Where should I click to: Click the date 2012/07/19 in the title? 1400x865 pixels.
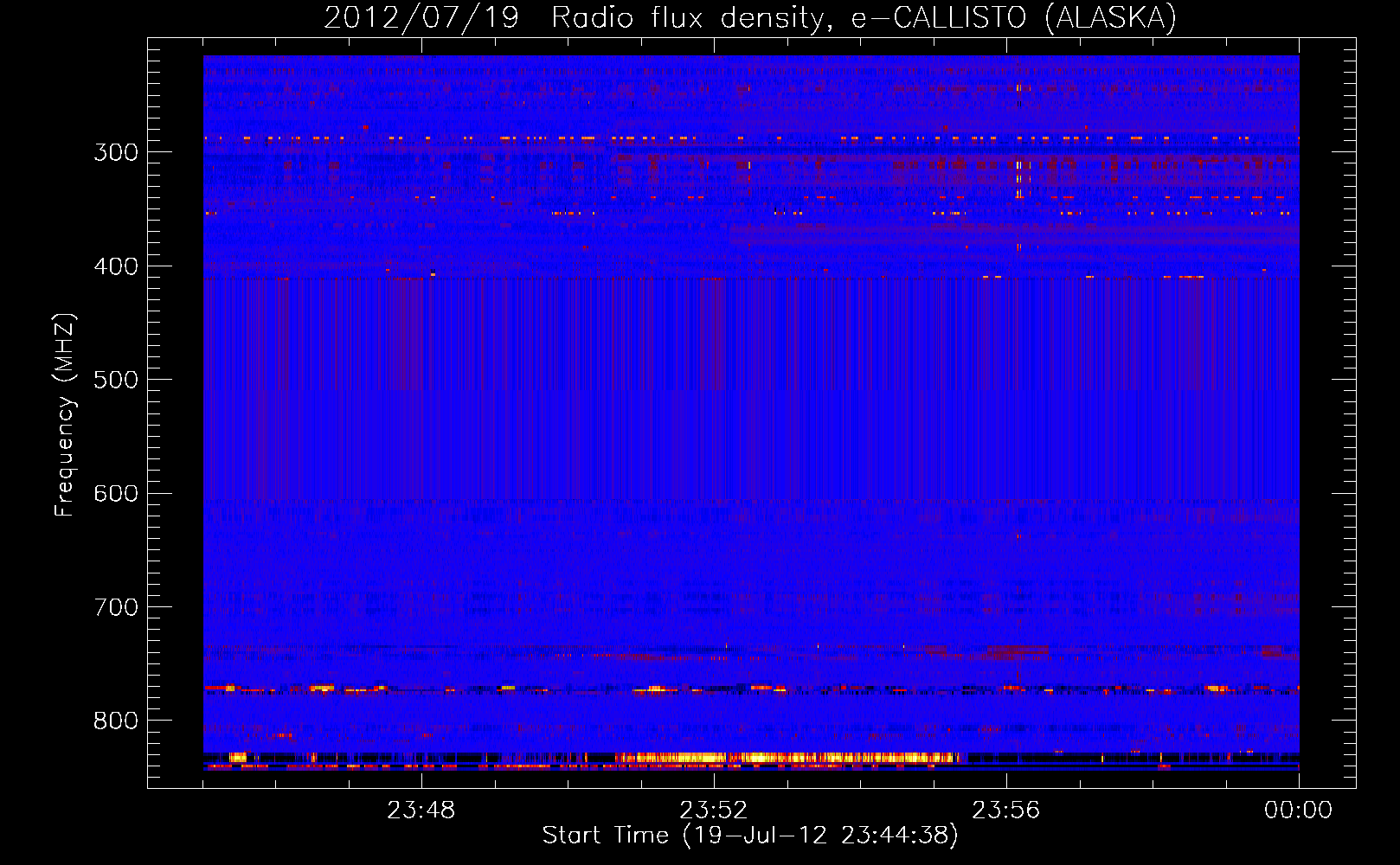421,17
